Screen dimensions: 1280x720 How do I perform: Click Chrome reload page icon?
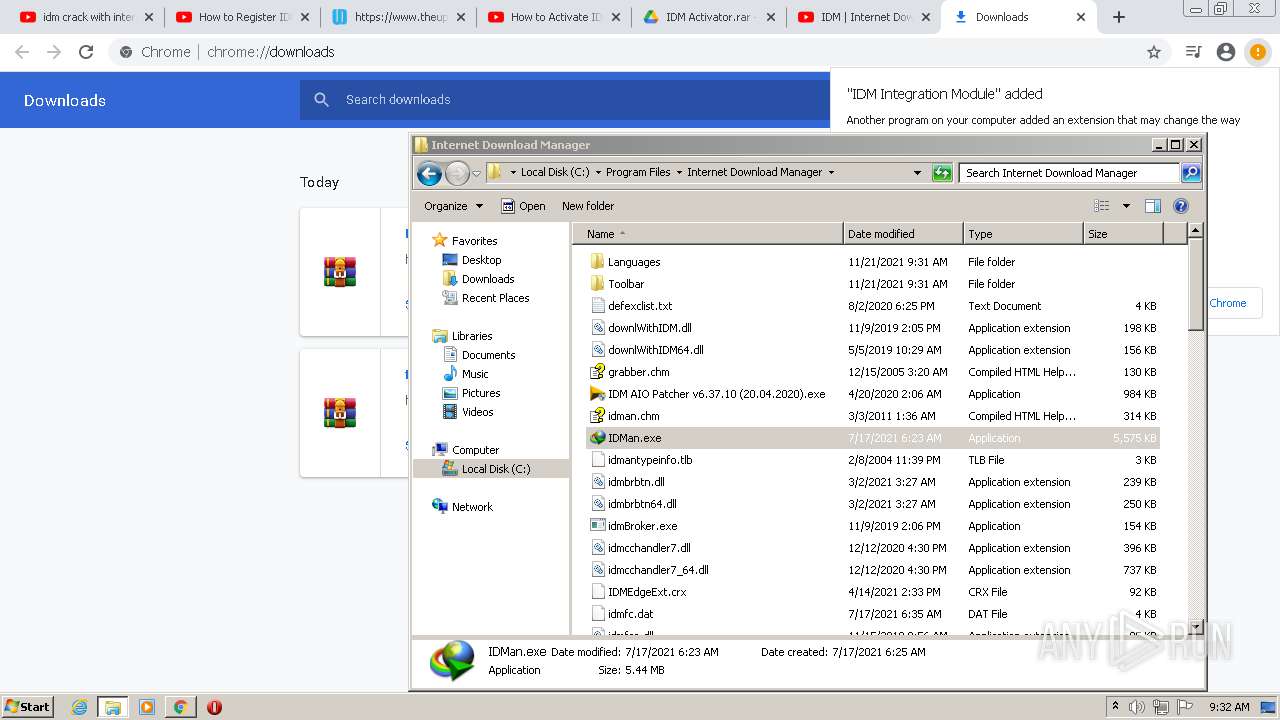tap(86, 52)
